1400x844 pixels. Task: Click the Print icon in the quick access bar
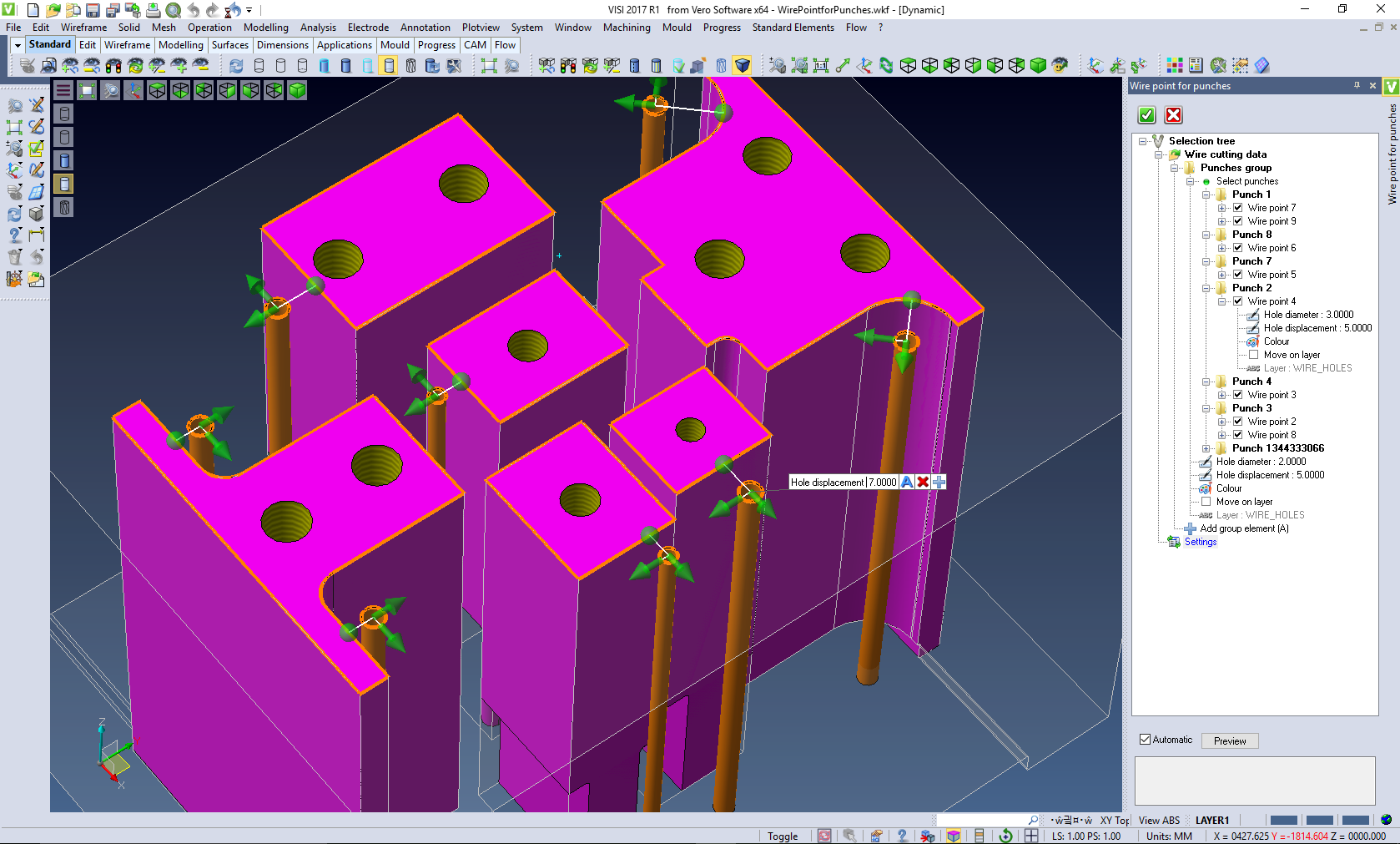click(153, 10)
